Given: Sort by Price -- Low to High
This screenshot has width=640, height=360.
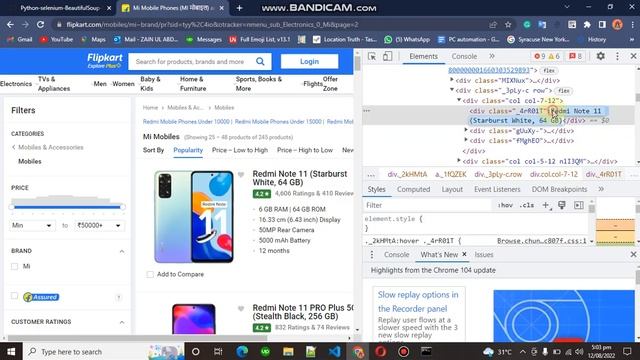Looking at the screenshot, I should pos(240,150).
